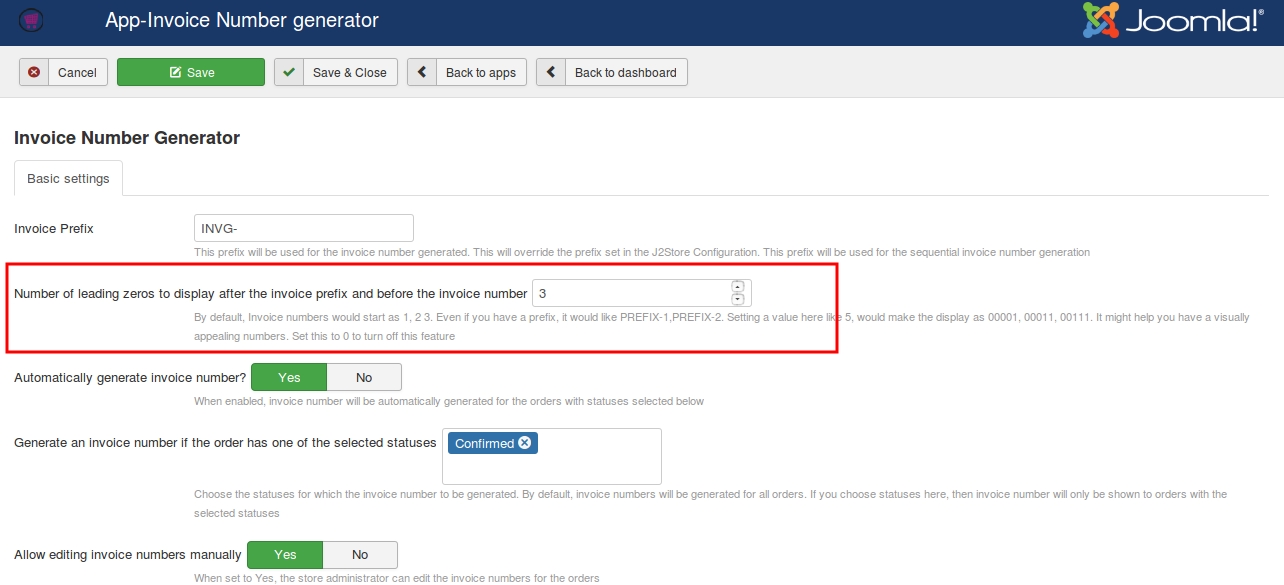Click the left arrow icon for Back to dashboard

[x=551, y=72]
